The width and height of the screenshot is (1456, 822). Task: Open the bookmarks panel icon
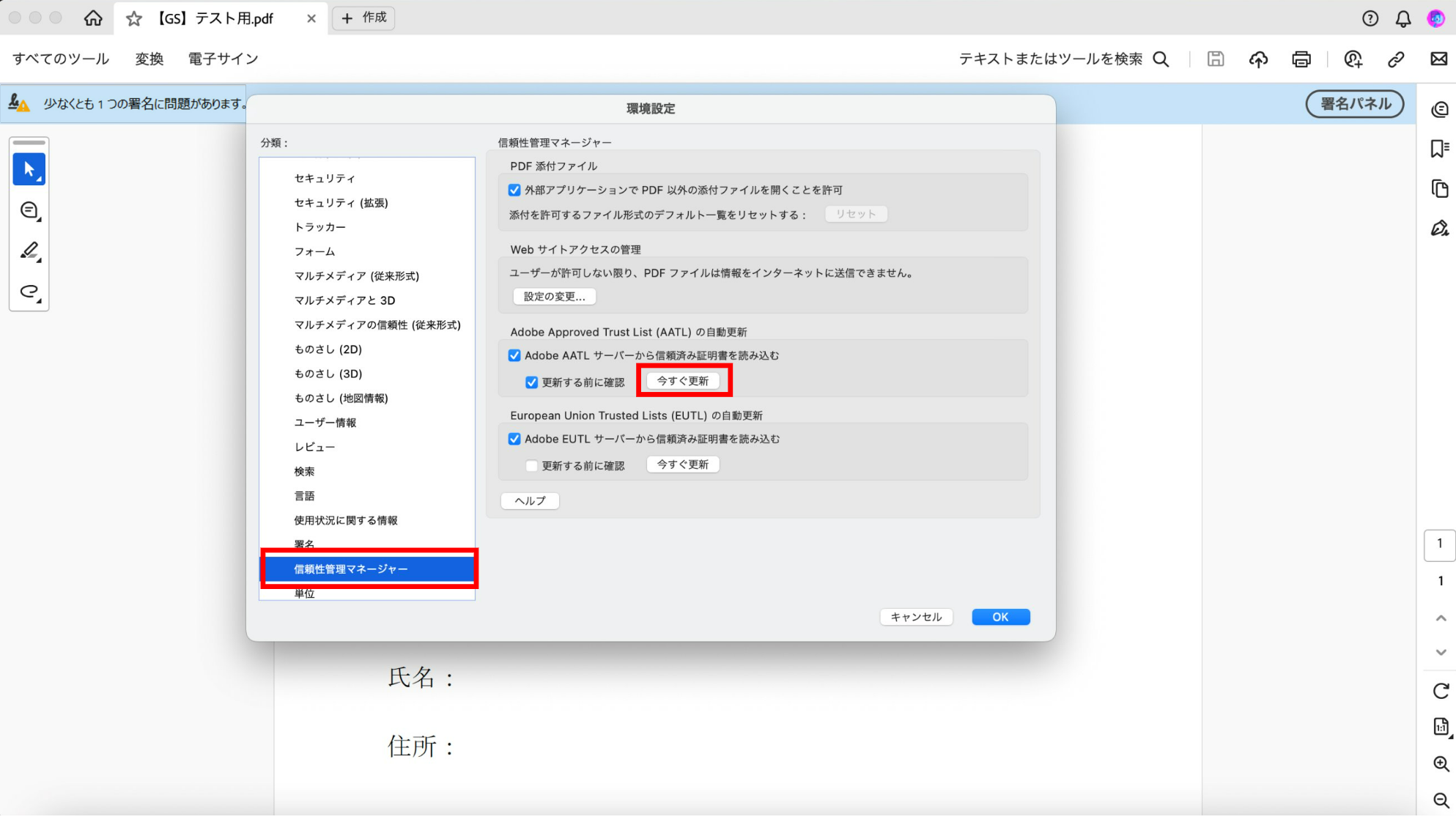[x=1440, y=148]
